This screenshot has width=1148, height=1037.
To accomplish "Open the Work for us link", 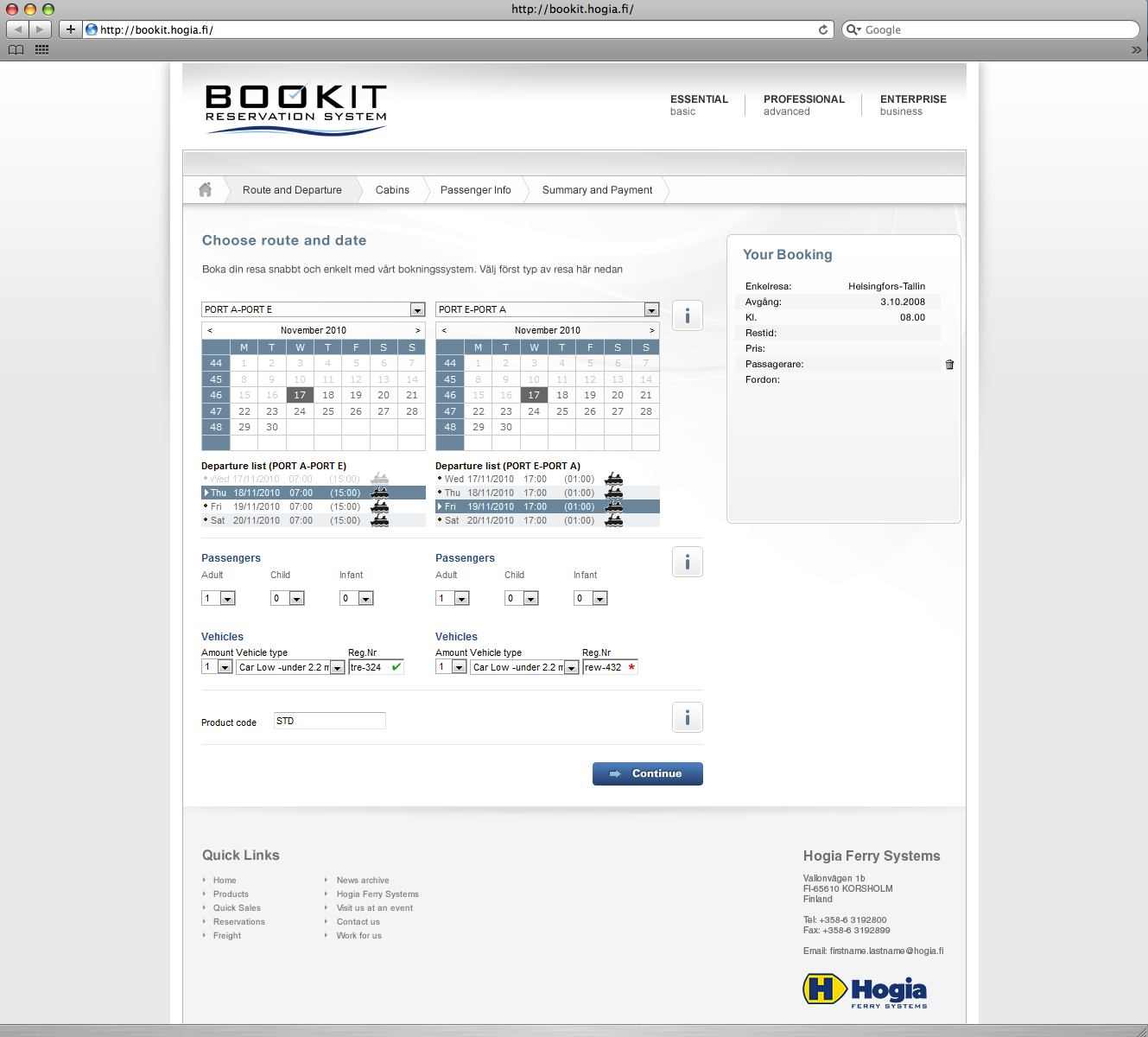I will [x=359, y=936].
